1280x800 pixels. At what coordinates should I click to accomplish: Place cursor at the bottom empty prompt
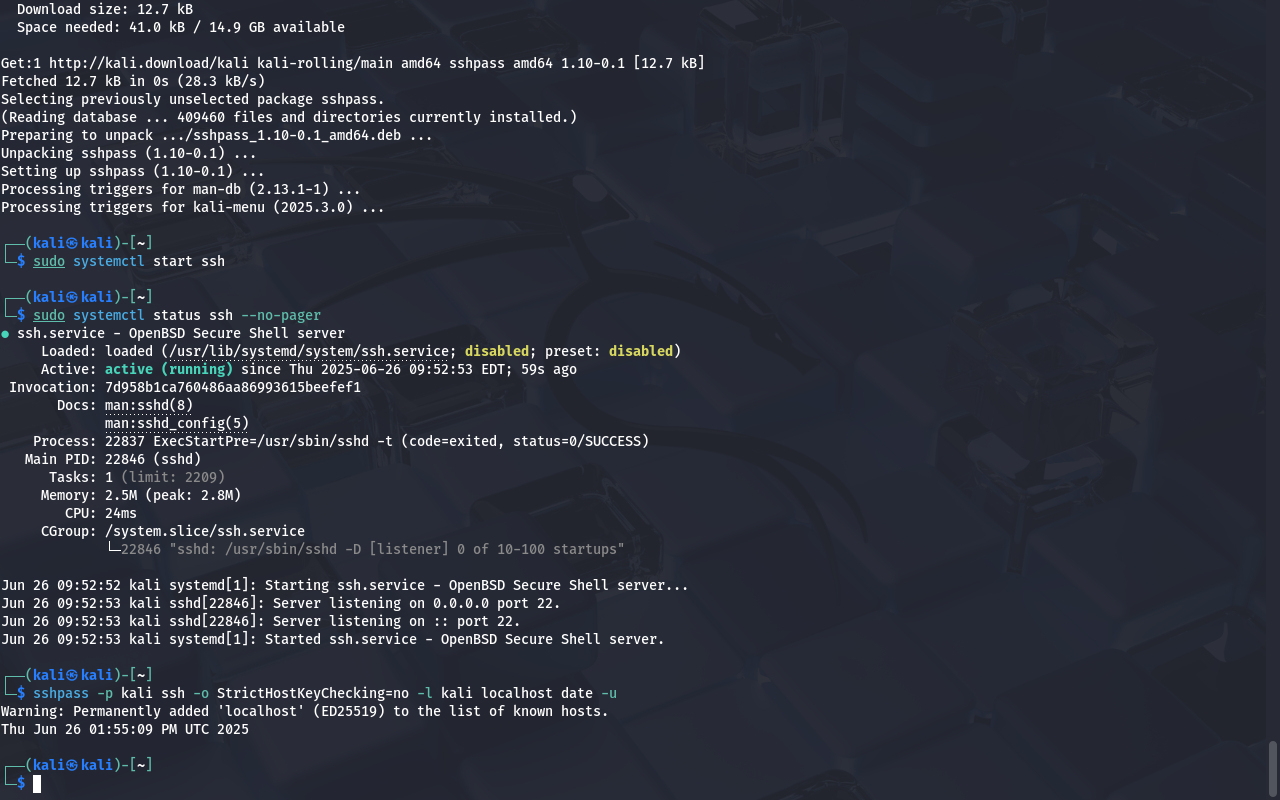pyautogui.click(x=37, y=783)
